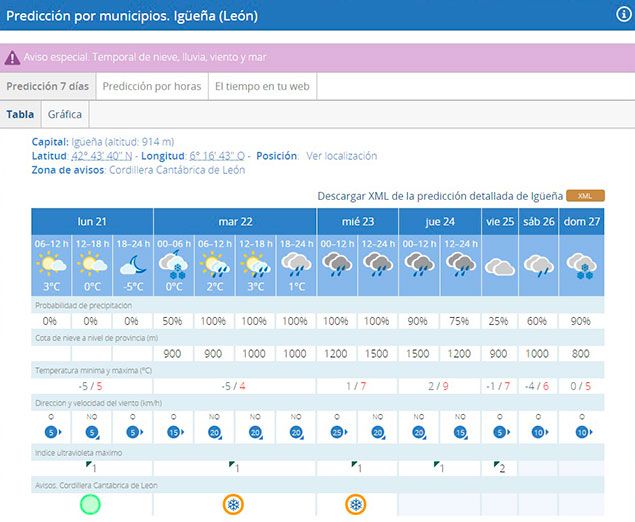The height and width of the screenshot is (522, 635).
Task: Click the longitude coordinate 6° 16' 43" O
Action: tap(217, 156)
